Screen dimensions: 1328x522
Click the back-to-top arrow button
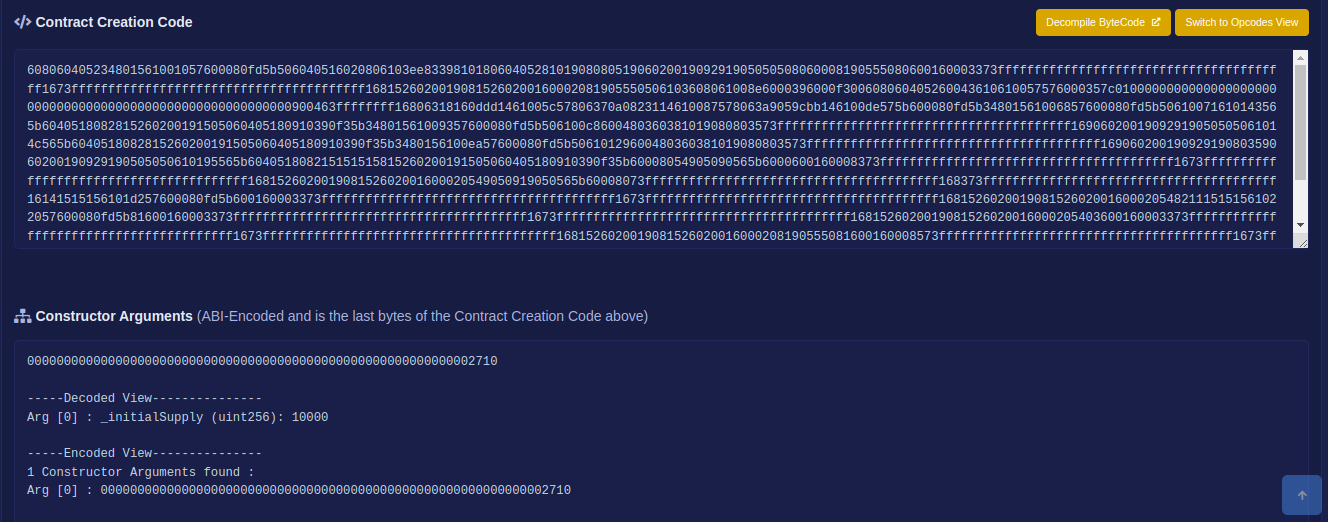coord(1302,495)
